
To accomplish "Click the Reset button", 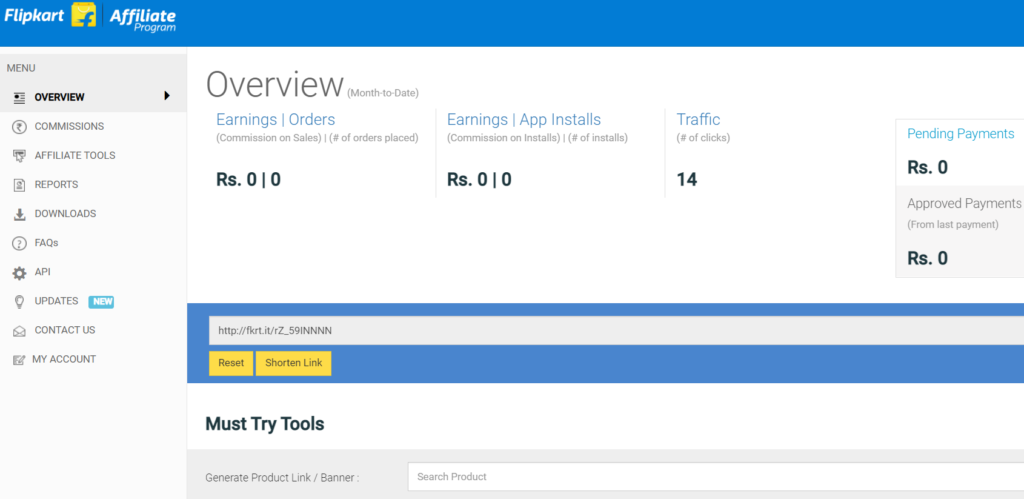I will [x=231, y=363].
